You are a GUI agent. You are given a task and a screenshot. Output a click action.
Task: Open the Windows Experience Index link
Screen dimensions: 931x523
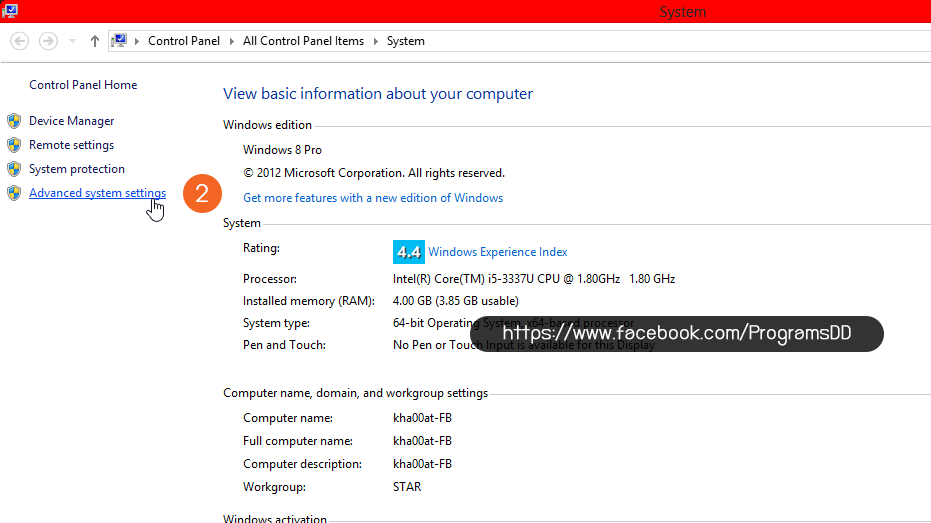point(497,252)
